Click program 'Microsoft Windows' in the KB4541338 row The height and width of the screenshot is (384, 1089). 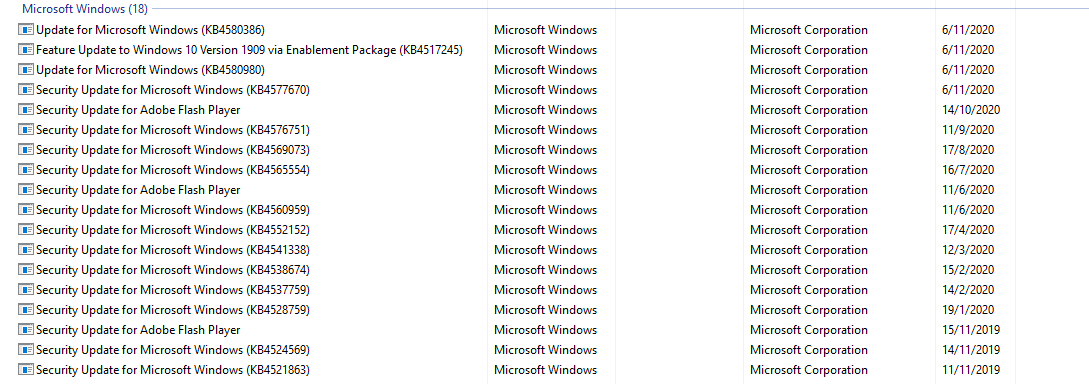545,250
